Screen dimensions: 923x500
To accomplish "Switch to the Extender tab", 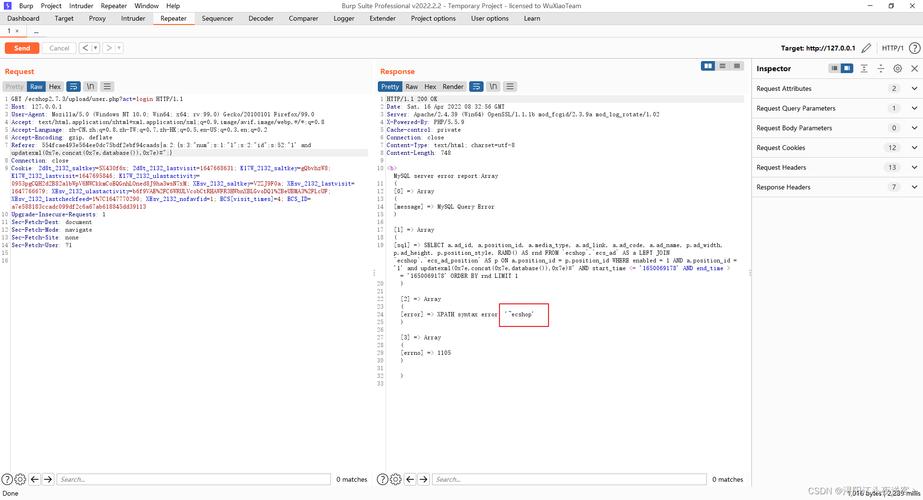I will coord(383,18).
